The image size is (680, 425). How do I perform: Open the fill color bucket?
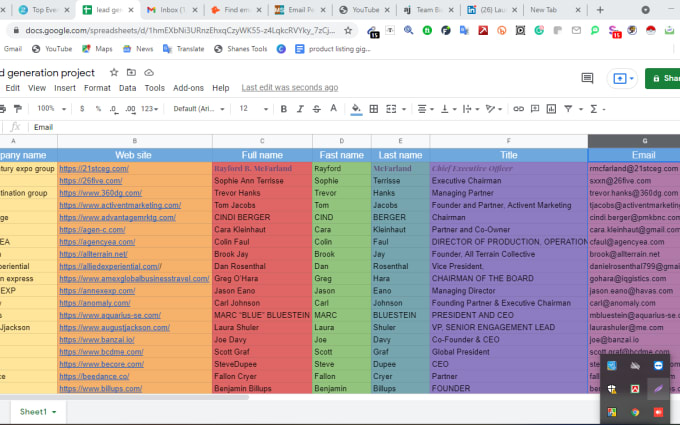click(356, 109)
